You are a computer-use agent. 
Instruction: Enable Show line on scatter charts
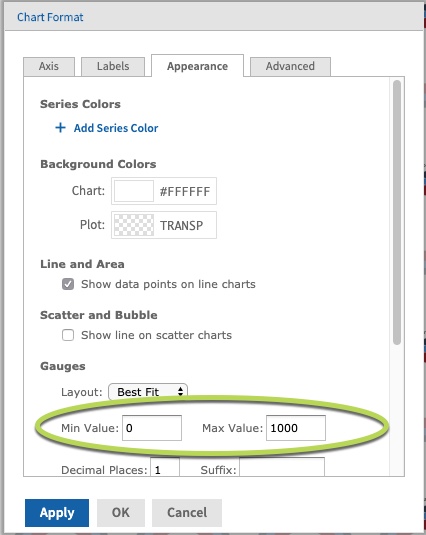tap(68, 335)
